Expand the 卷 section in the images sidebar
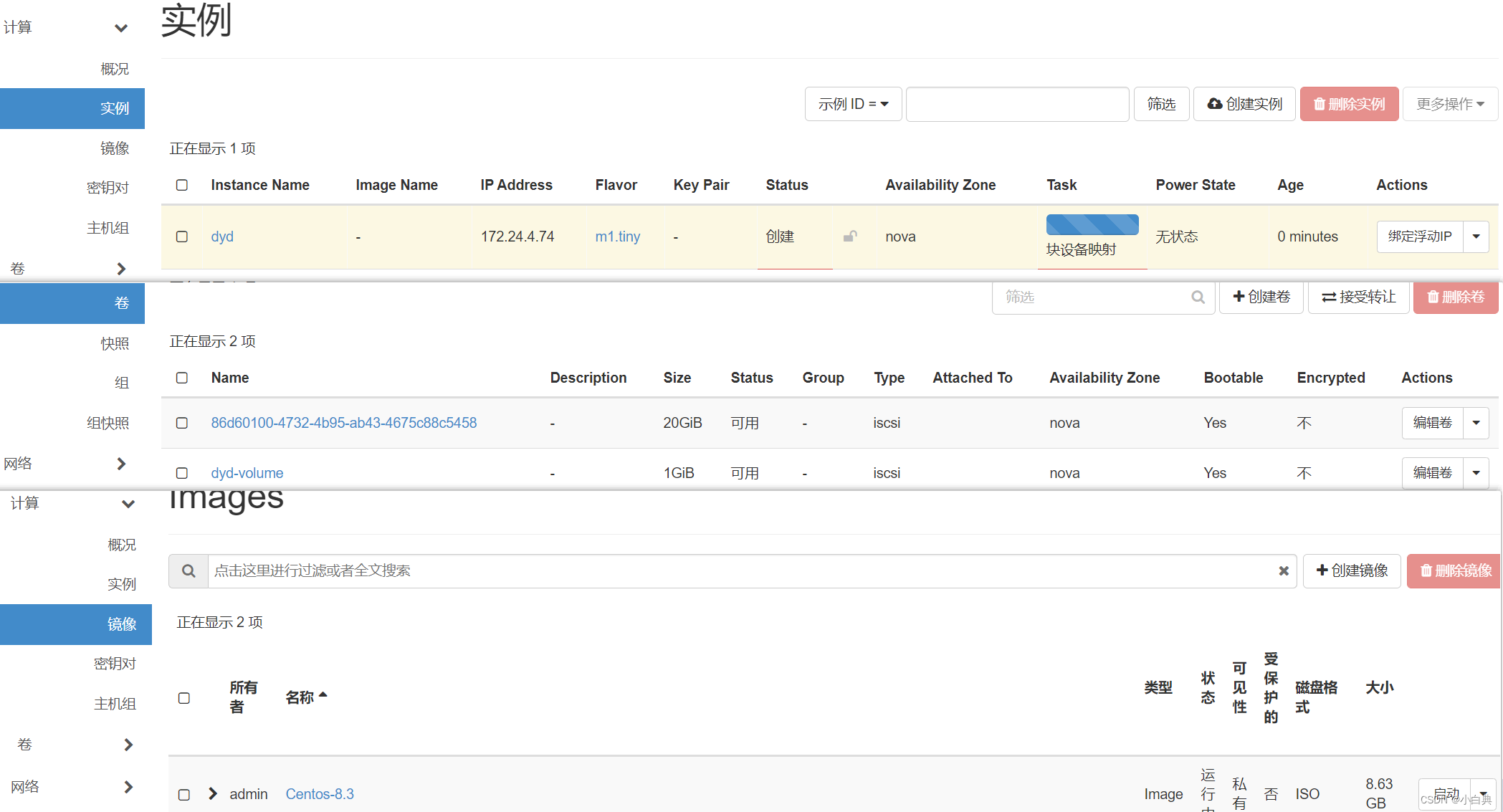 (x=128, y=745)
